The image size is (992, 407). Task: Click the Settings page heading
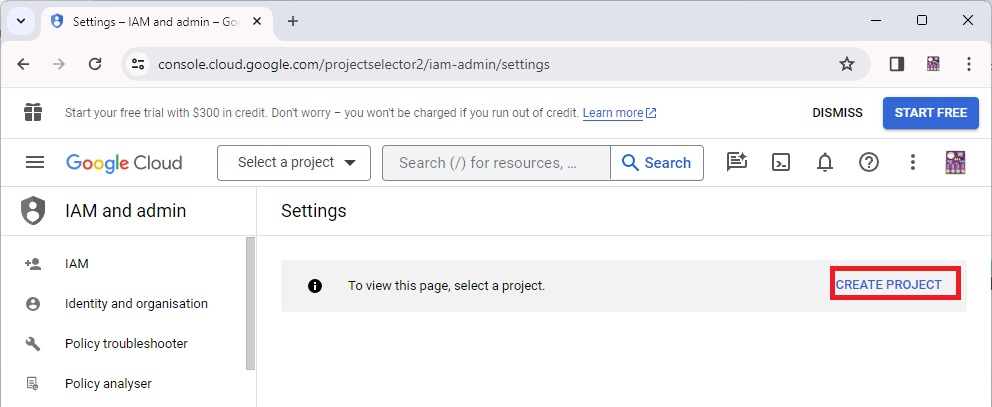[x=314, y=211]
